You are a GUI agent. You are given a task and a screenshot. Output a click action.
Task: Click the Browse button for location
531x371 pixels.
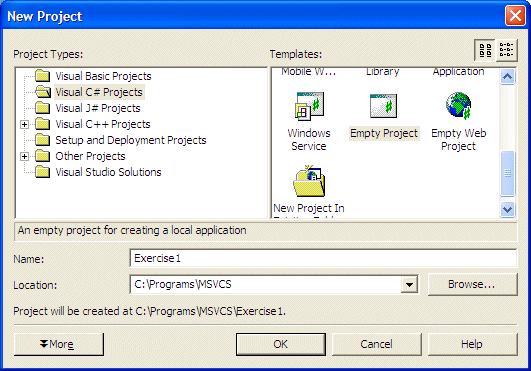pyautogui.click(x=473, y=284)
